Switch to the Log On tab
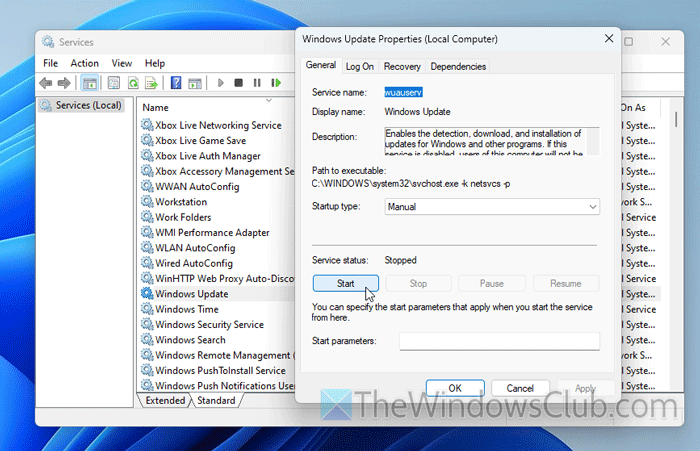 click(x=360, y=67)
